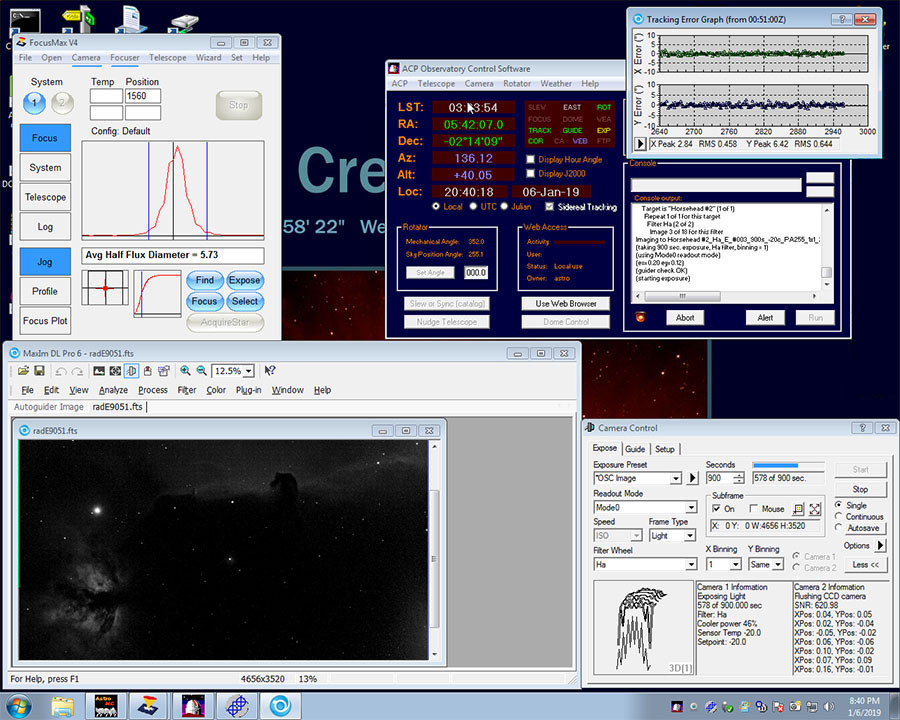Select the UTC time radio button in ACP
The width and height of the screenshot is (900, 720).
pyautogui.click(x=474, y=207)
